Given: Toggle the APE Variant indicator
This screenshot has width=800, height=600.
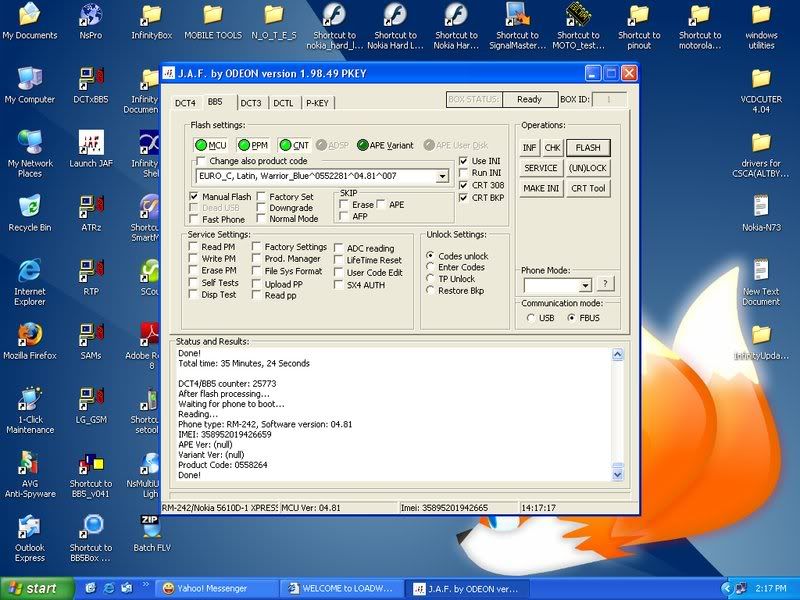Looking at the screenshot, I should 385,145.
